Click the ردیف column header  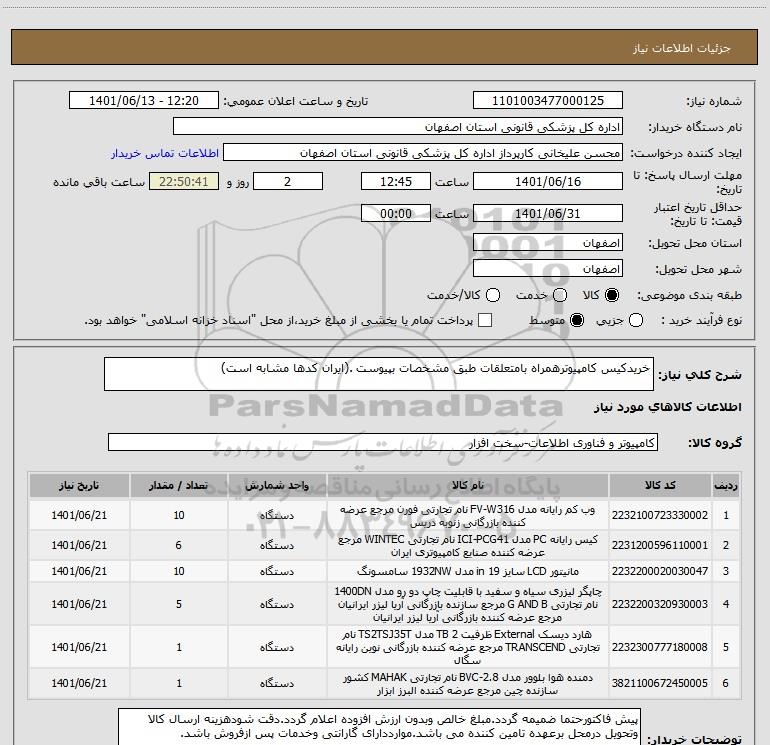tap(726, 486)
